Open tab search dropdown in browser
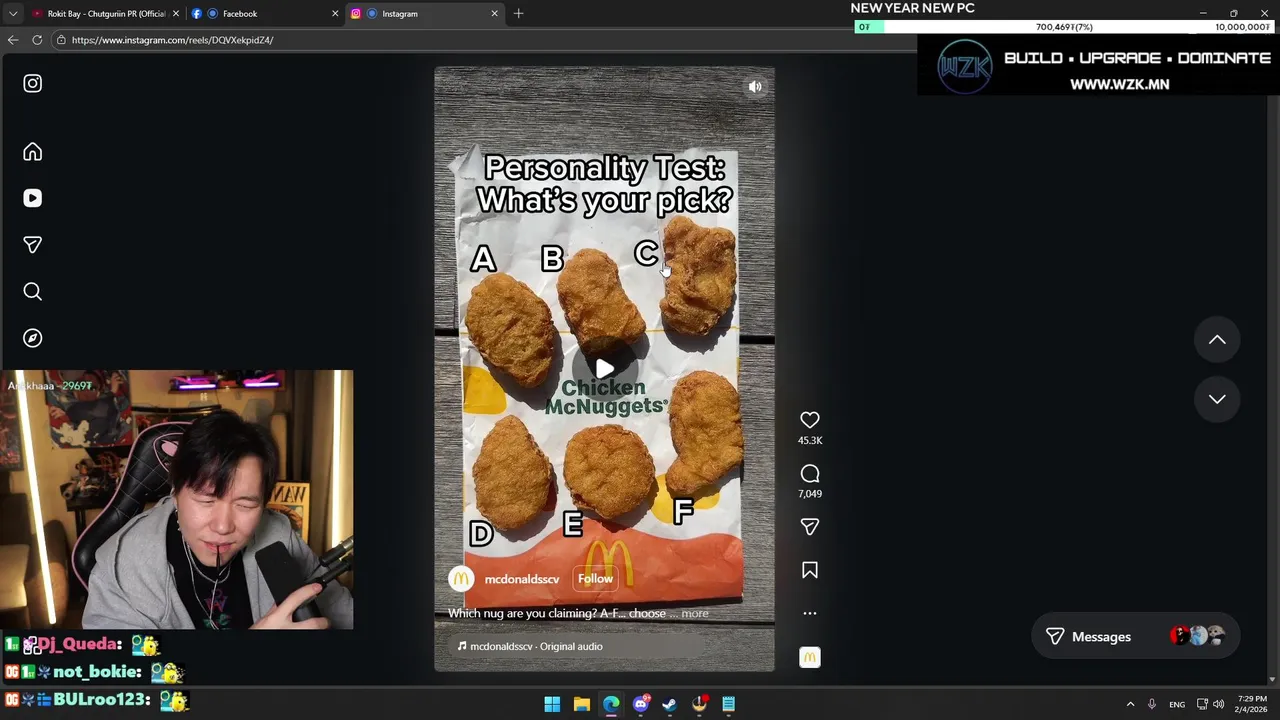 (12, 14)
